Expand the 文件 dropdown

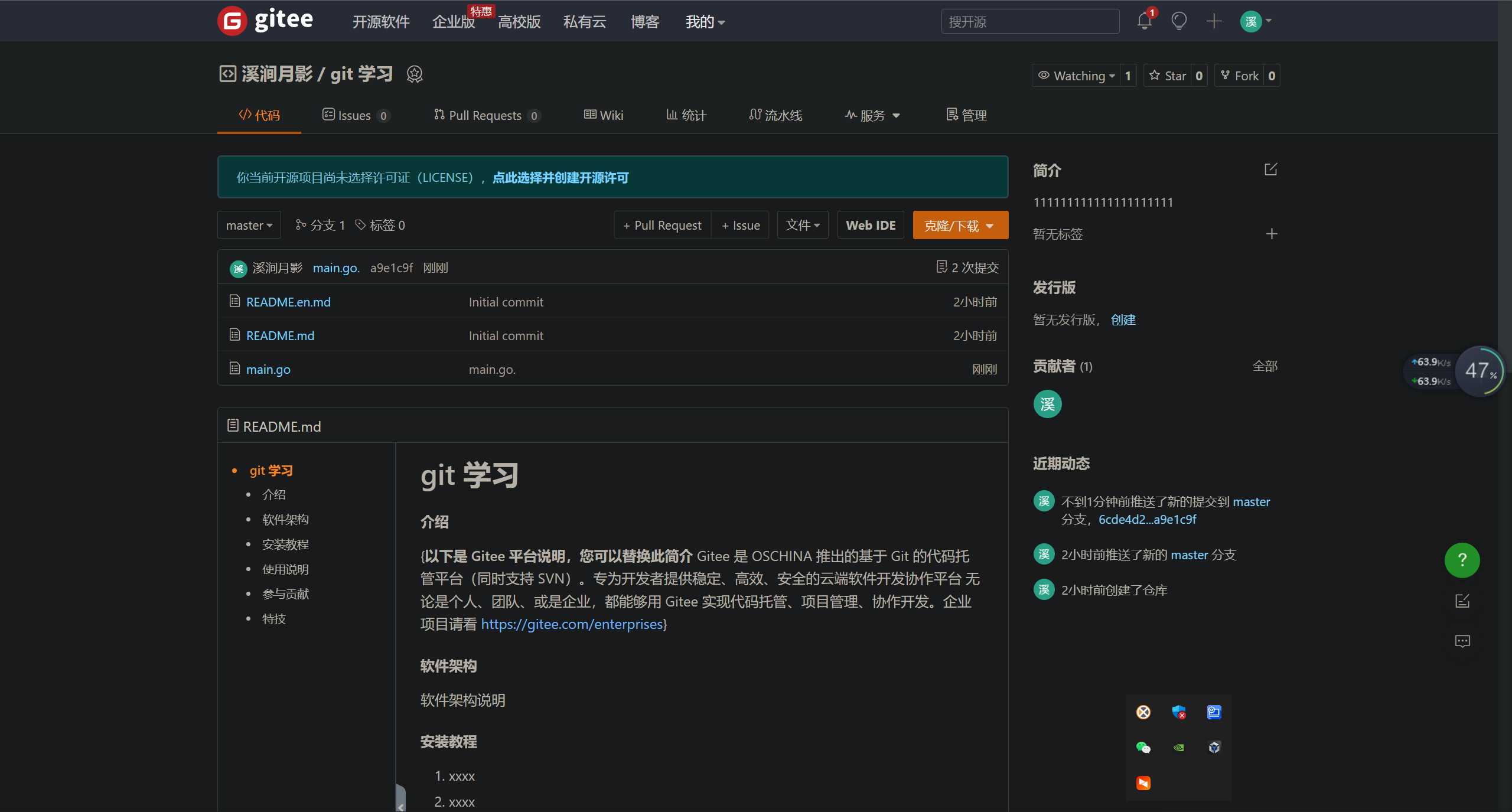click(802, 225)
